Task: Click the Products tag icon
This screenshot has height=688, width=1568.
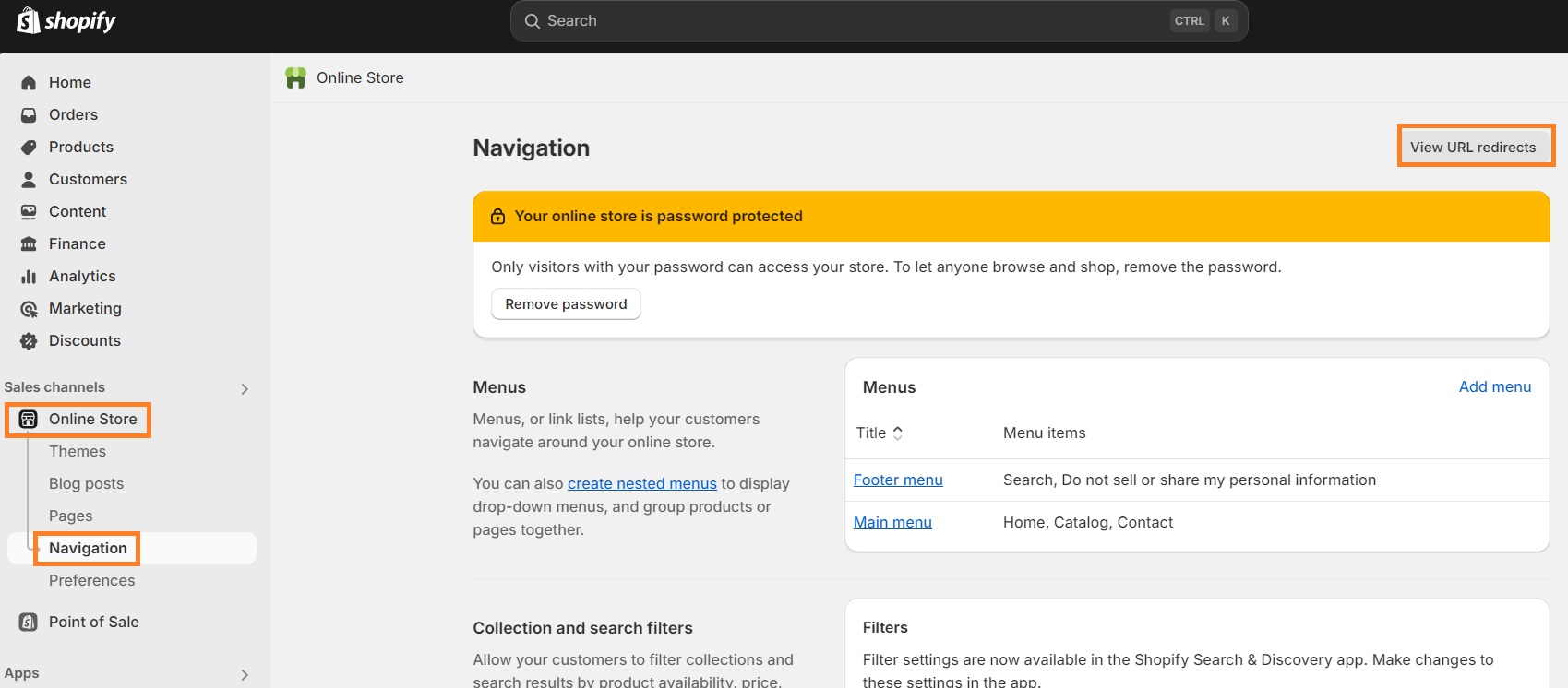Action: pos(29,148)
